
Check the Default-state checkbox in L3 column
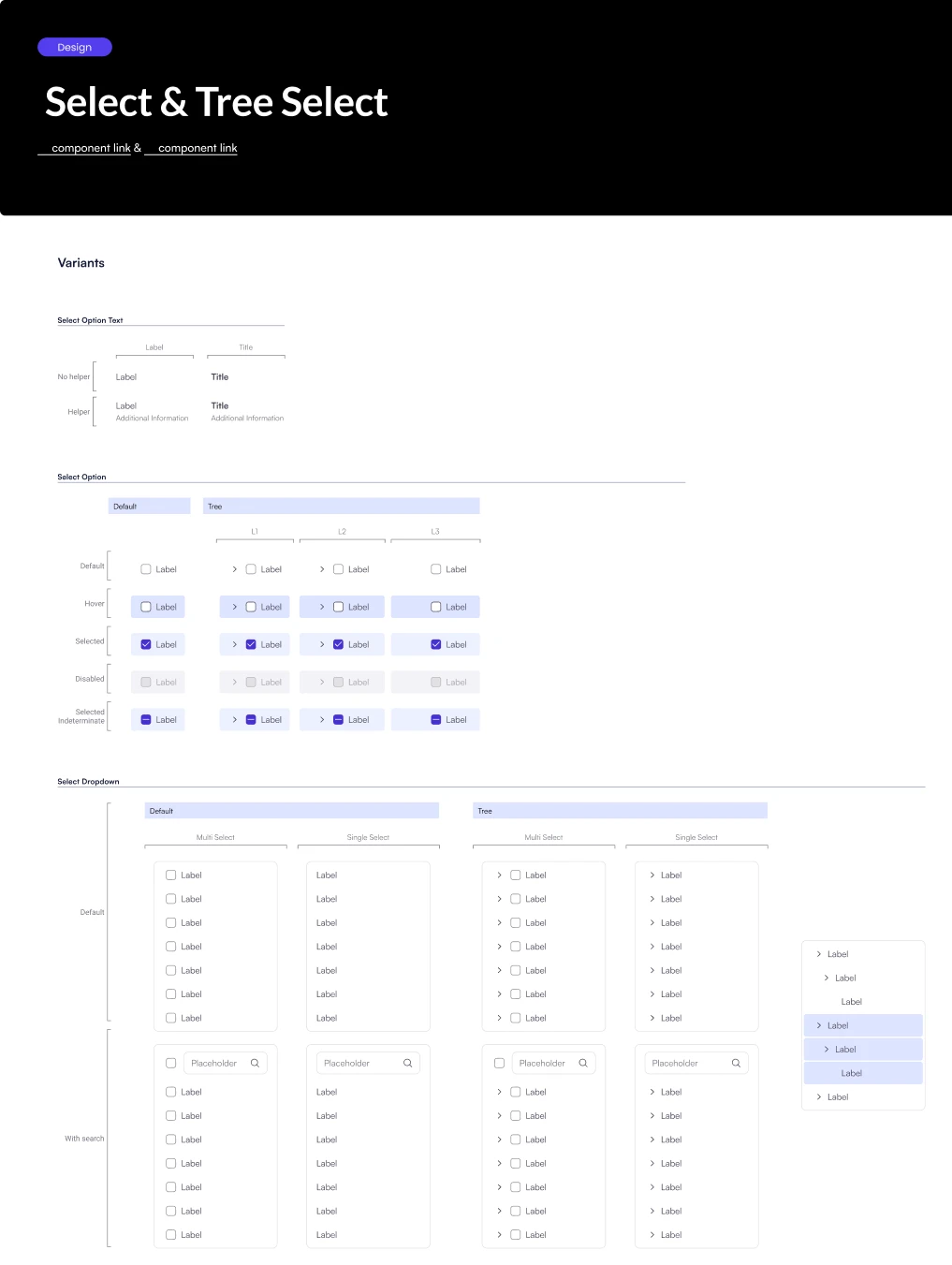[x=436, y=569]
